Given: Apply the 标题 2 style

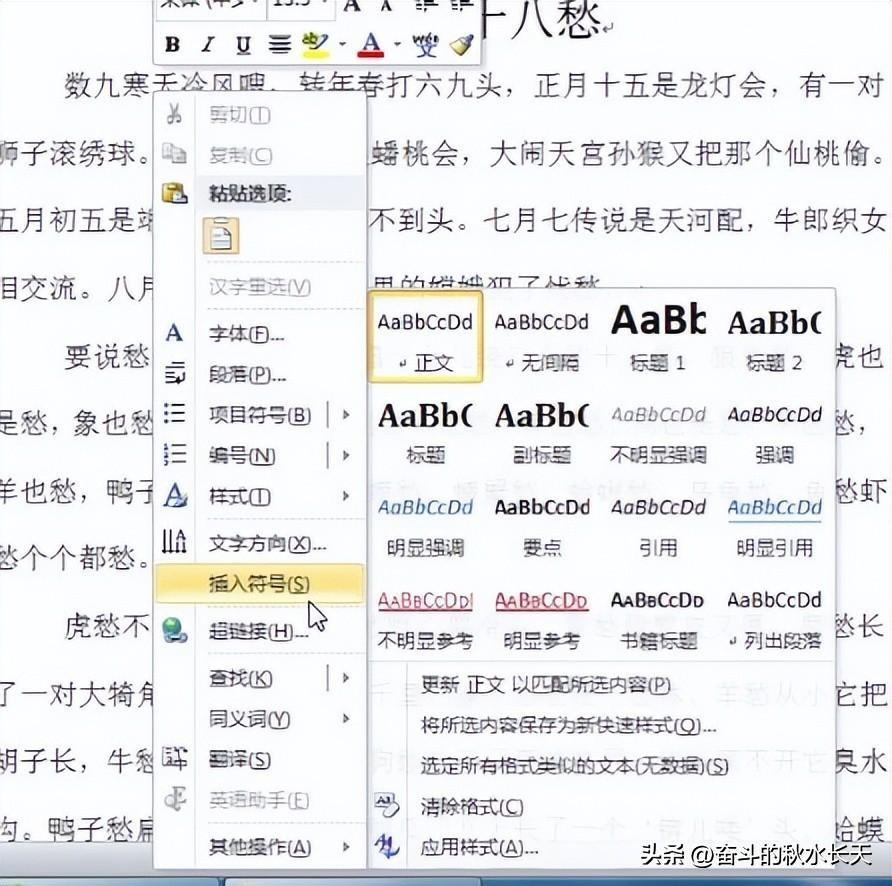Looking at the screenshot, I should [x=774, y=337].
